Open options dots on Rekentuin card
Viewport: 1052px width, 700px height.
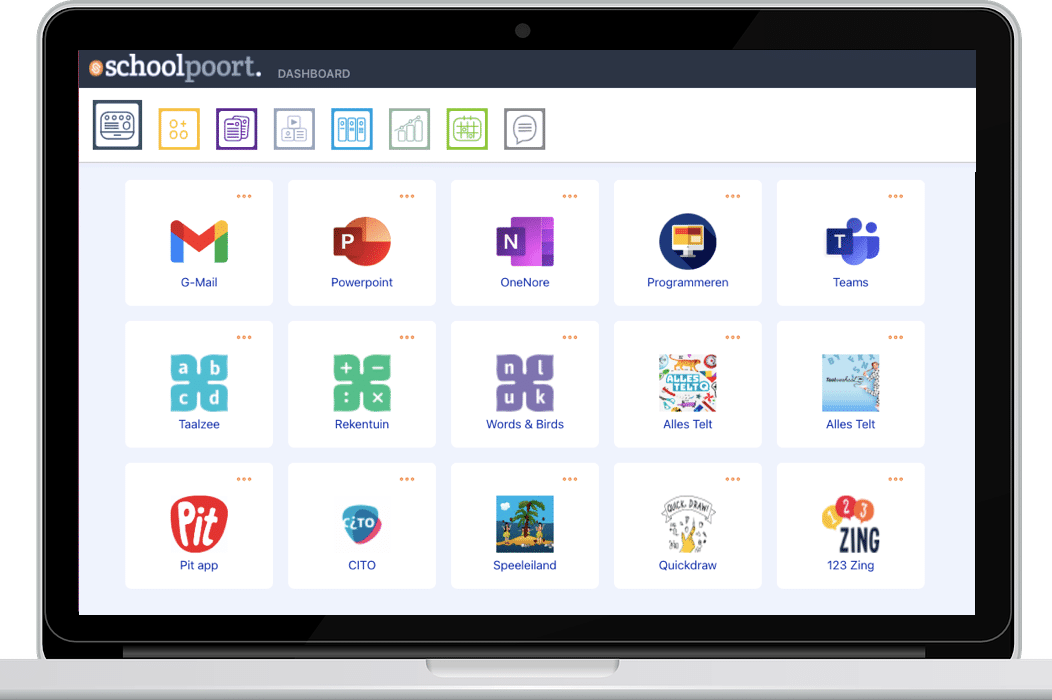(x=407, y=338)
